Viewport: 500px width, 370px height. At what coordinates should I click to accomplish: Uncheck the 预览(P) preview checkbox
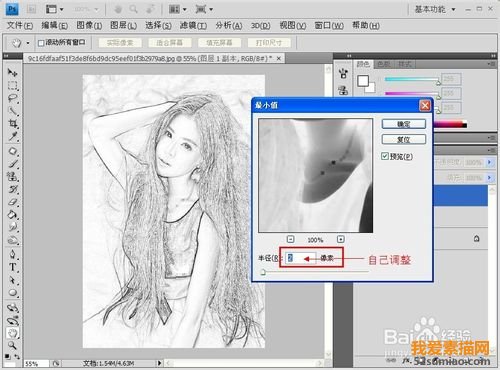385,156
